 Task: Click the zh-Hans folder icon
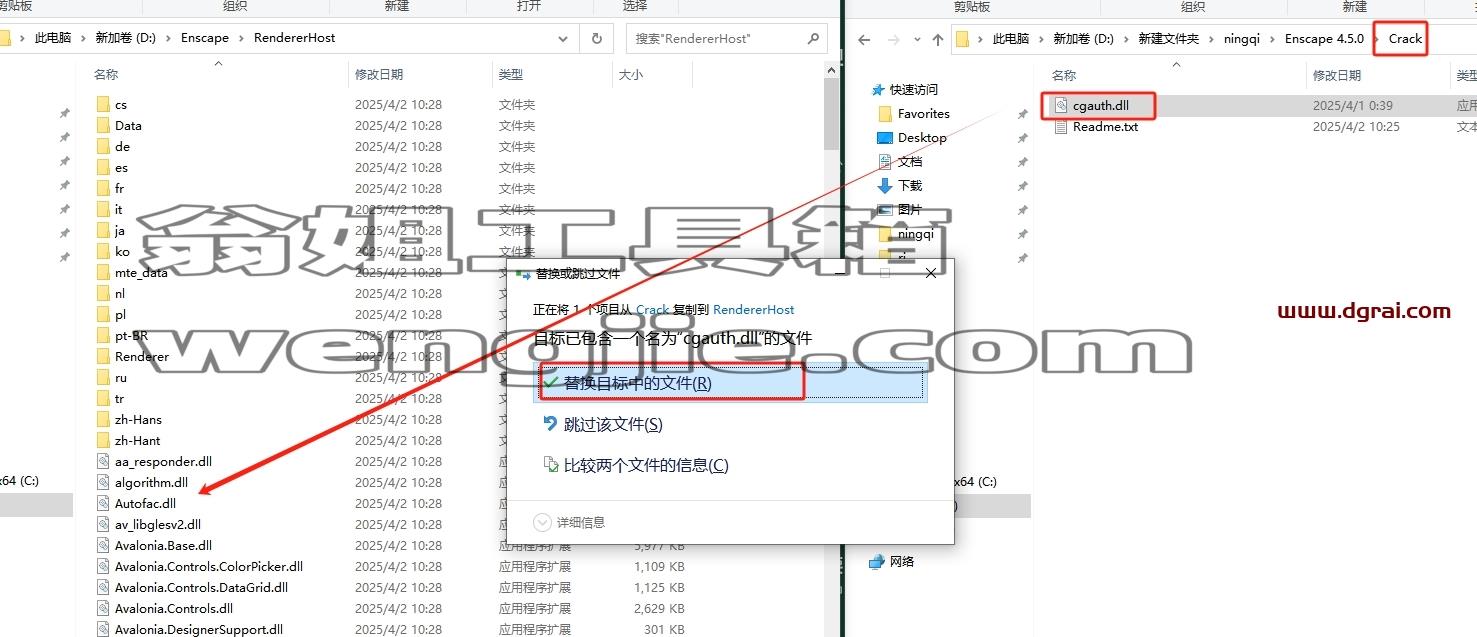pyautogui.click(x=103, y=419)
